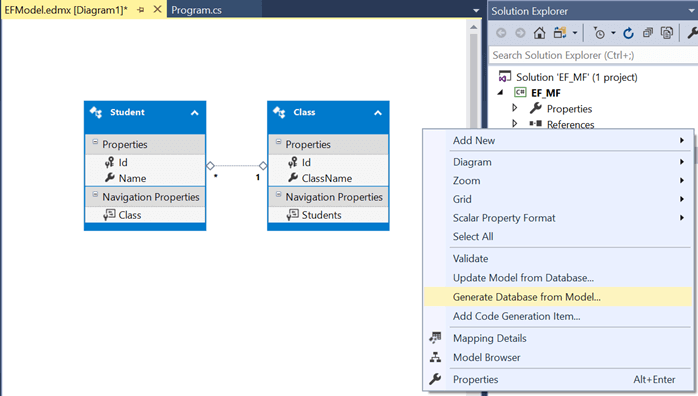Collapse the Class entity with its chevron
Image resolution: width=698 pixels, height=396 pixels.
pyautogui.click(x=378, y=113)
